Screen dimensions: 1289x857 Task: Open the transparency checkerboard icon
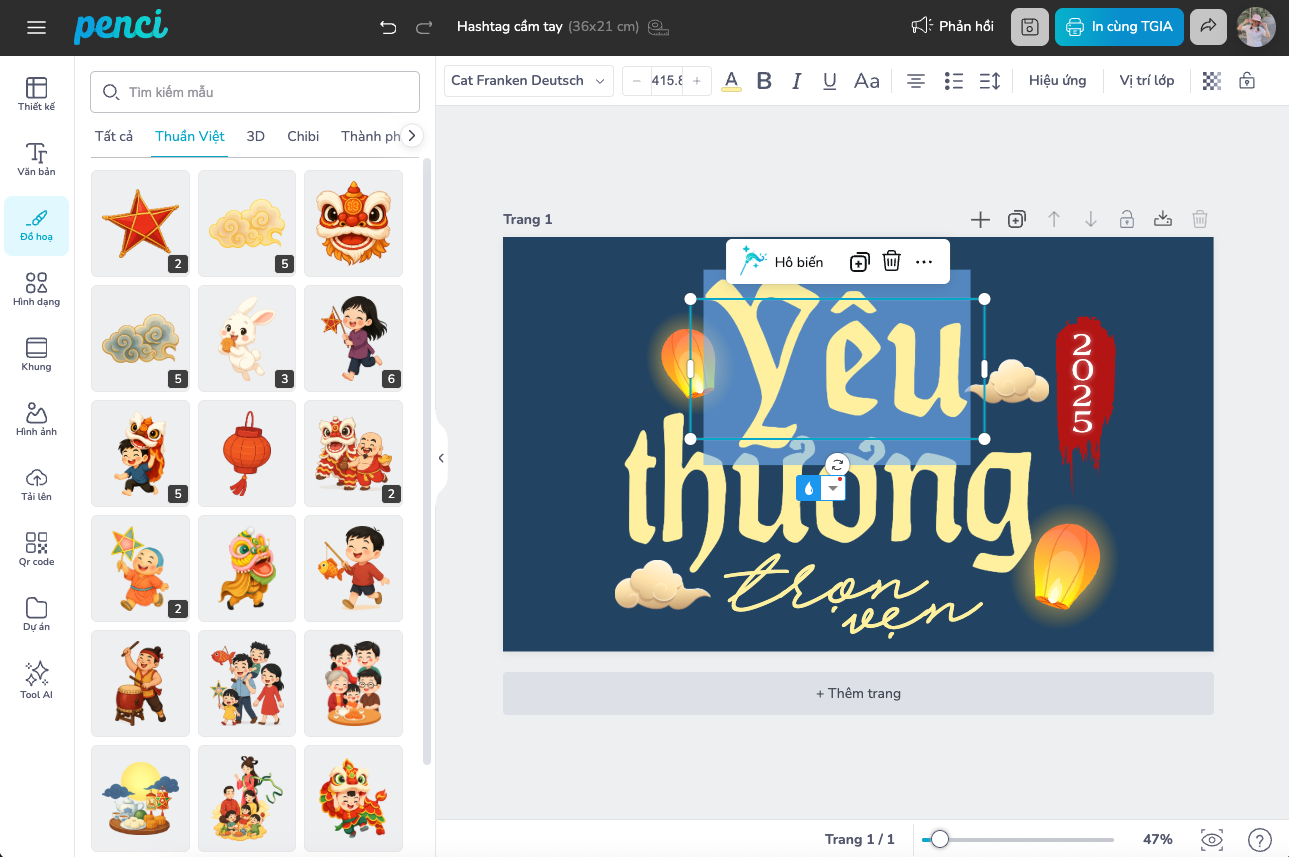[1212, 81]
